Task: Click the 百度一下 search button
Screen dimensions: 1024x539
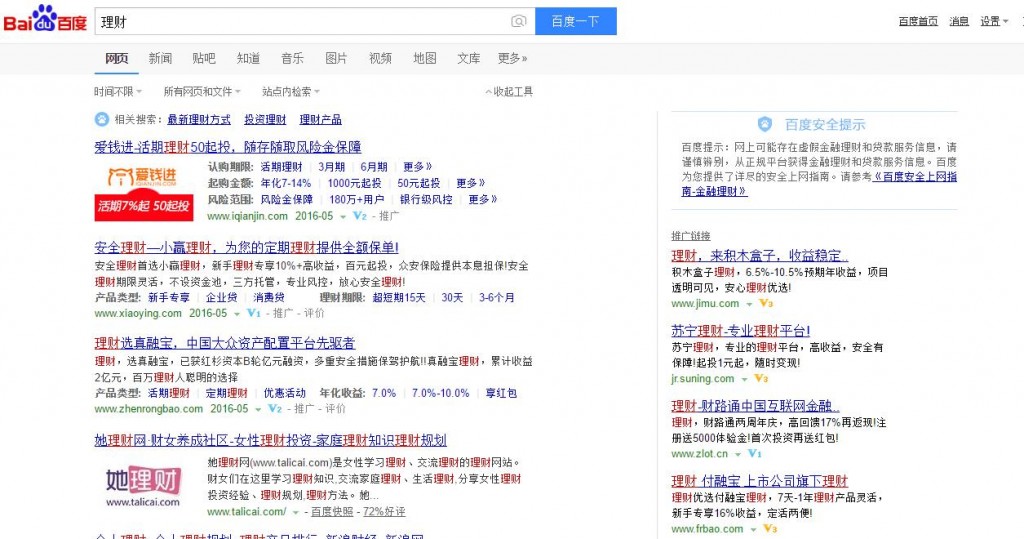Action: 575,22
